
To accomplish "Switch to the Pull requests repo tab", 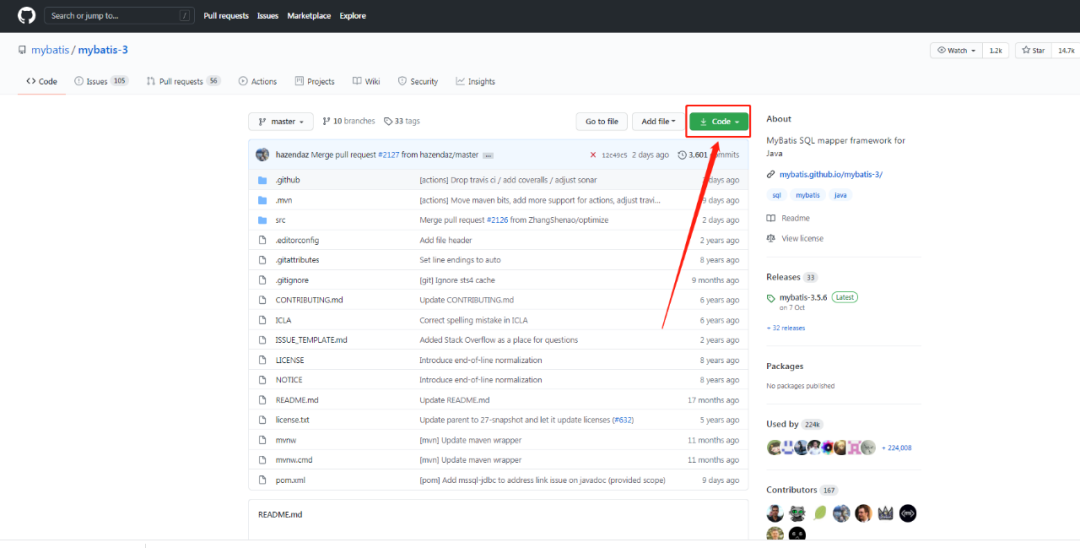I will 183,81.
